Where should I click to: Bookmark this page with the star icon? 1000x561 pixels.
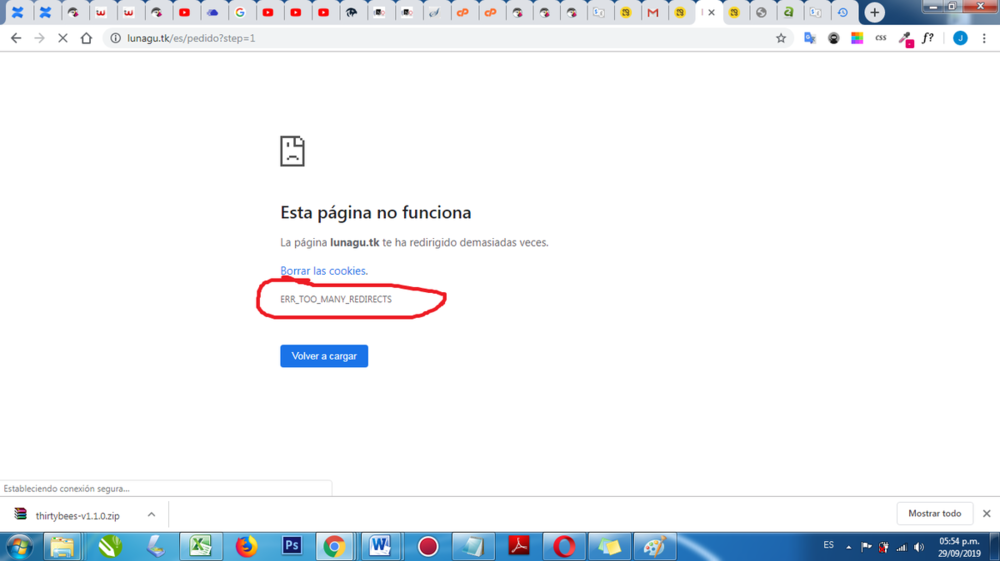(781, 38)
